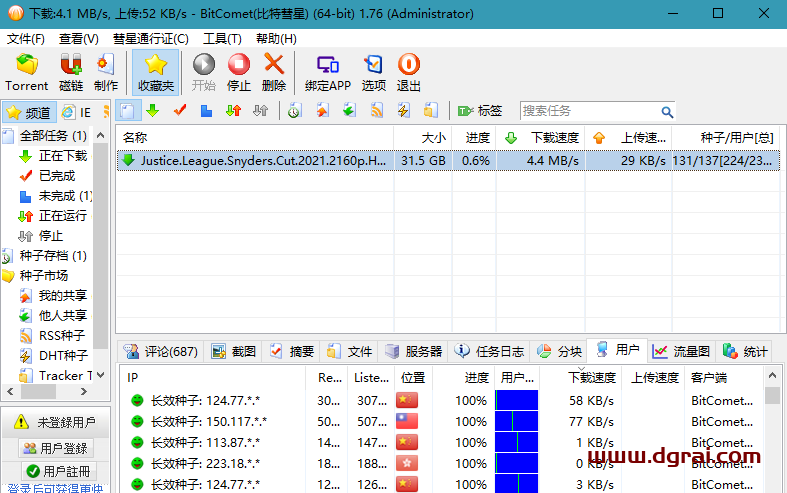This screenshot has width=787, height=493.
Task: Delete the task using the 删除 icon
Action: [x=274, y=72]
